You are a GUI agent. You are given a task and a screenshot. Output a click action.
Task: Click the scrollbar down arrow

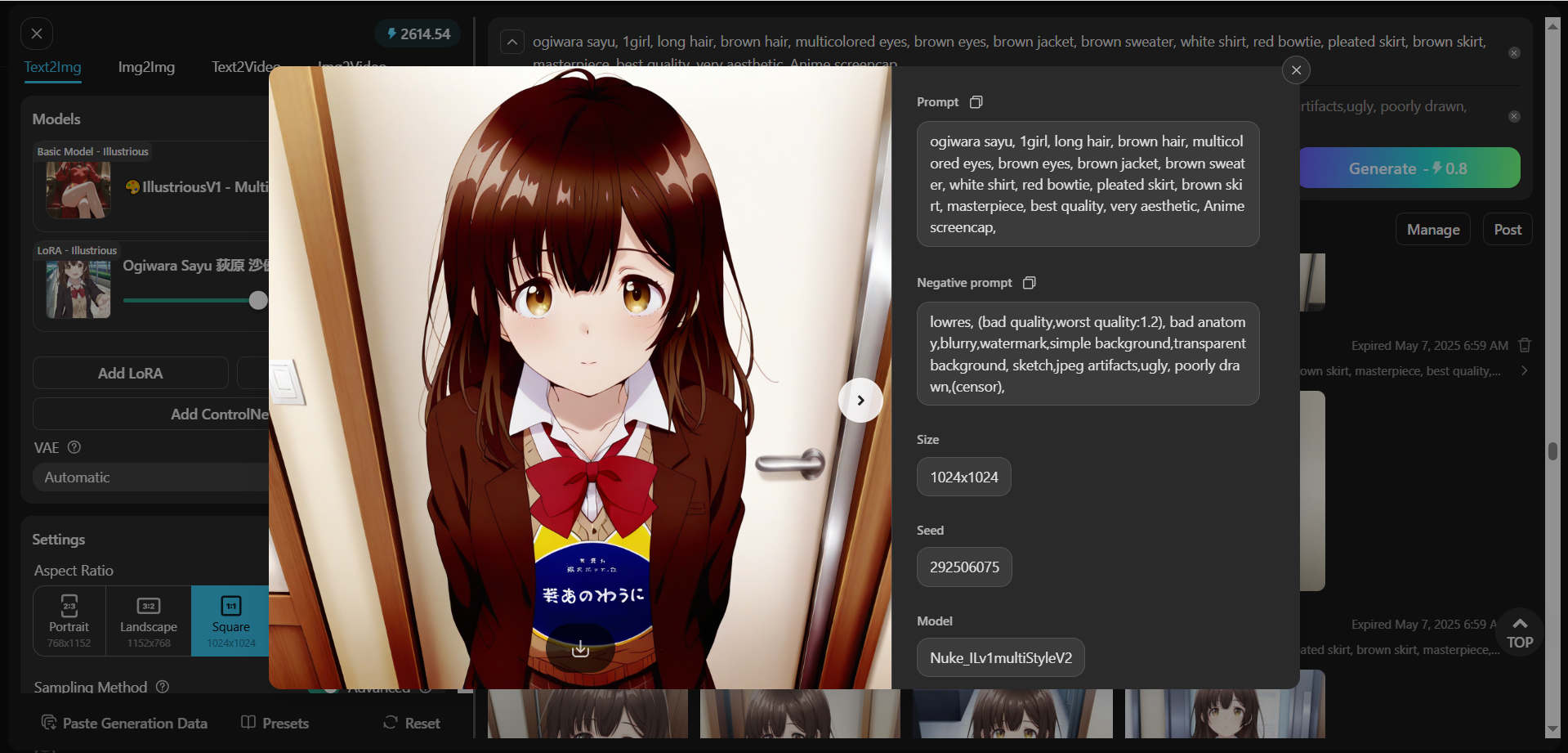tap(1552, 729)
